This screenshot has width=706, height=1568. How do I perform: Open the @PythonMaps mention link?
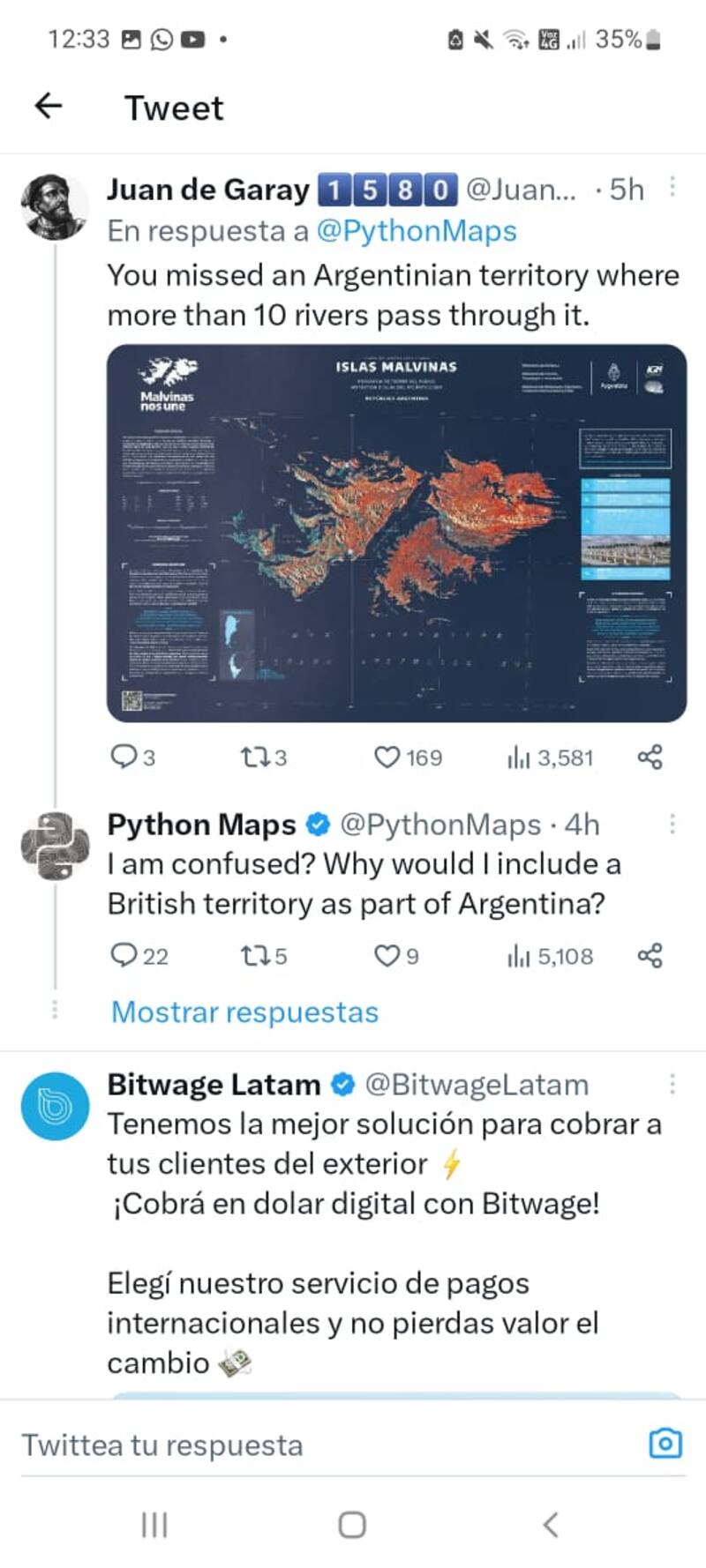416,231
